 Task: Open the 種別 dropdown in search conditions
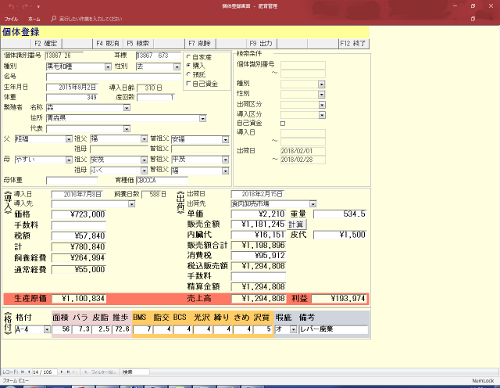(x=322, y=84)
